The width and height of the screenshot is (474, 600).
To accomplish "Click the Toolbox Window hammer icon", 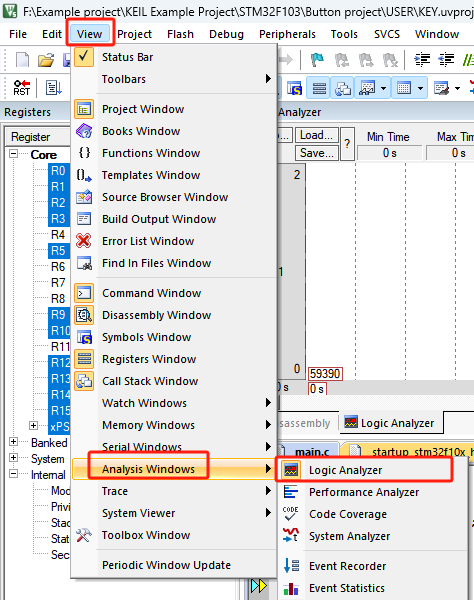I will pos(84,535).
